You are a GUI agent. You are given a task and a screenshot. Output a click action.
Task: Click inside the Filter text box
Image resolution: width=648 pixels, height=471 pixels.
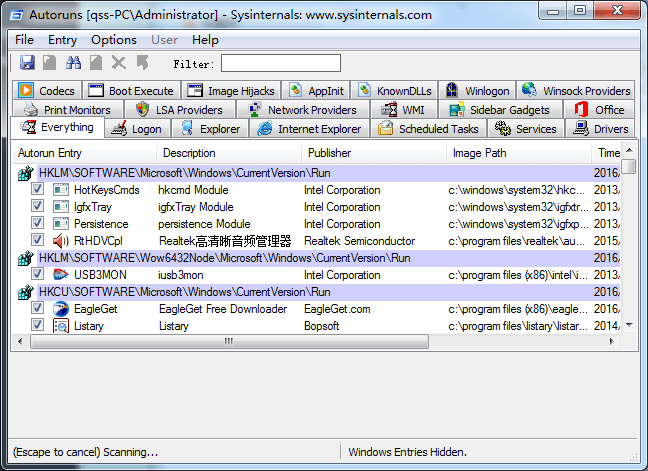[281, 63]
